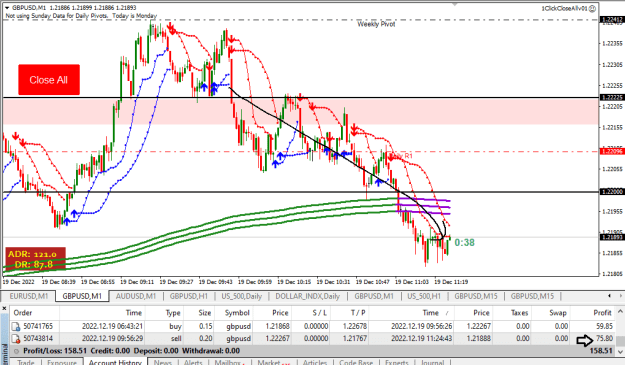Click the take profit 1.22678 cell
The width and height of the screenshot is (625, 365).
click(353, 326)
